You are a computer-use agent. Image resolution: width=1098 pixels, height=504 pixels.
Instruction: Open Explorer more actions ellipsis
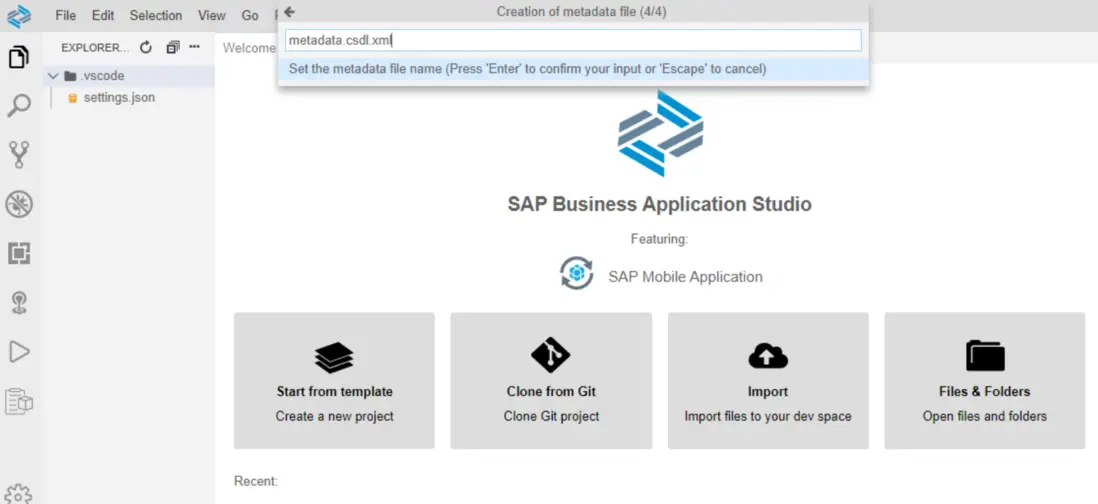pos(195,47)
